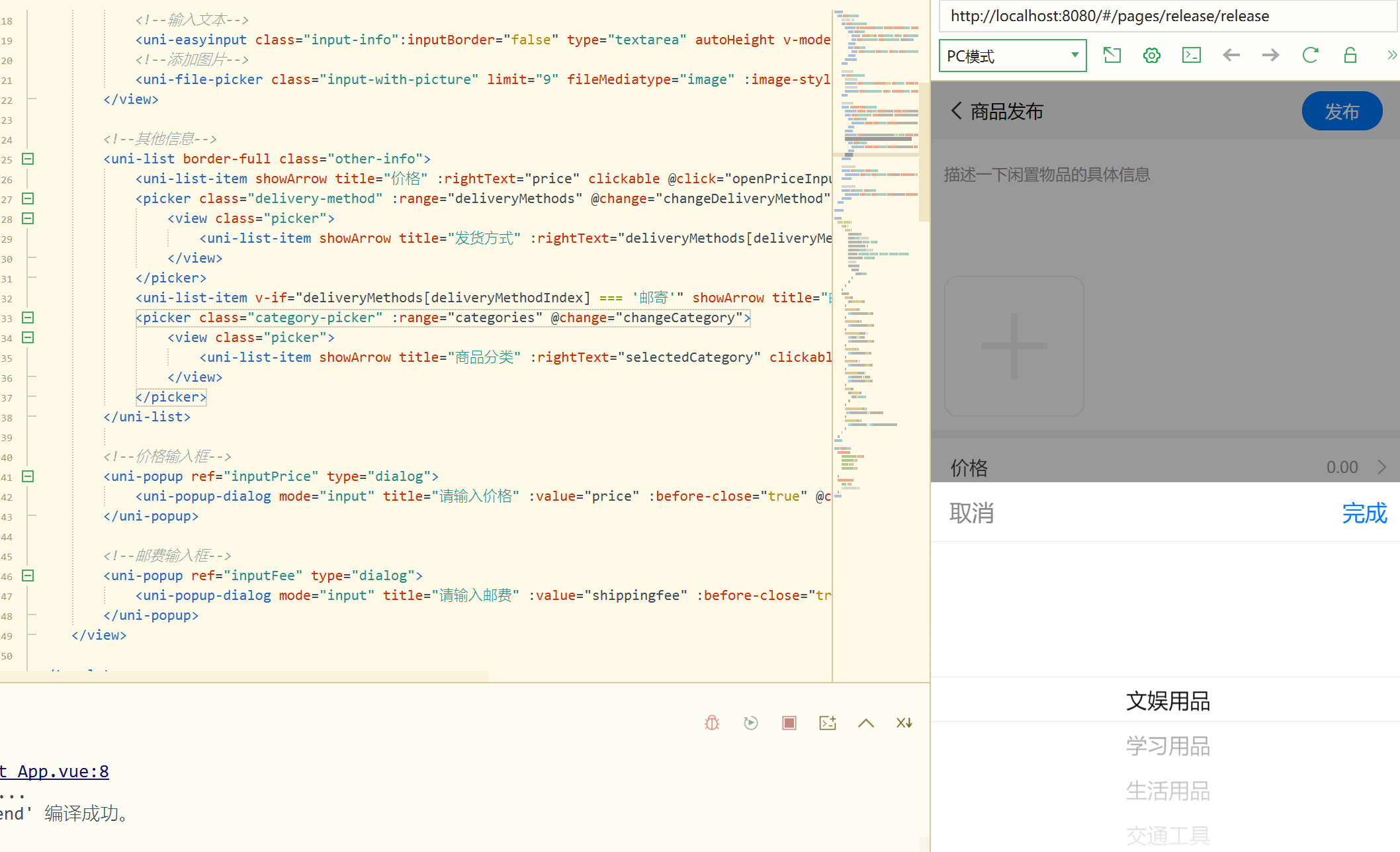Image resolution: width=1400 pixels, height=852 pixels.
Task: Tap 取消 in the picker
Action: [971, 513]
